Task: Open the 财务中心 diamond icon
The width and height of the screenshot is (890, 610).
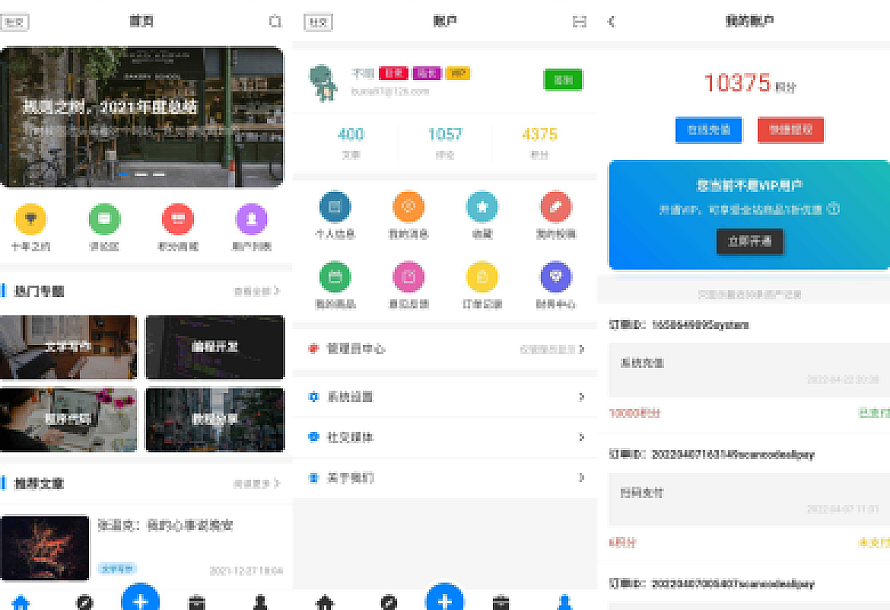Action: [556, 276]
